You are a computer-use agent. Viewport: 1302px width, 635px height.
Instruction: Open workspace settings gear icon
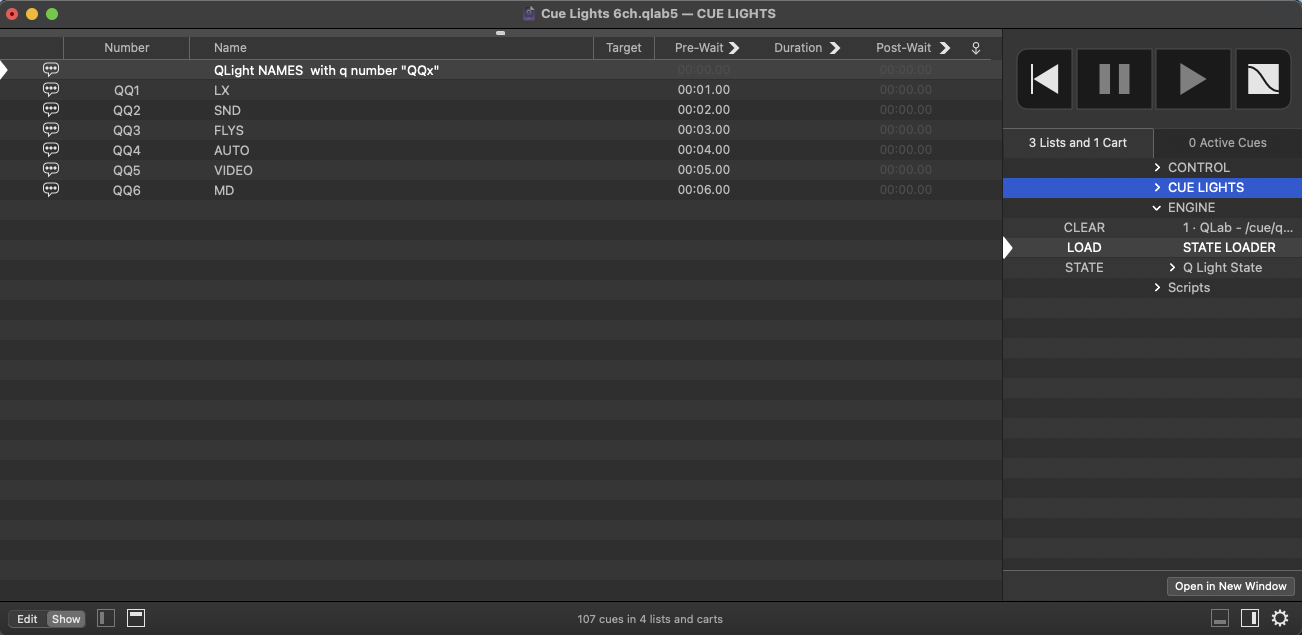click(x=1280, y=618)
